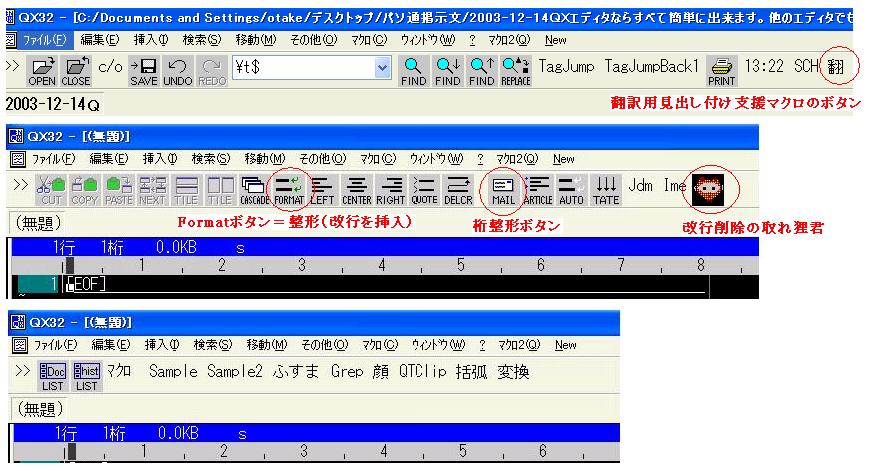Open 移動(M) menu in middle window
This screenshot has height=471, width=873.
(264, 159)
